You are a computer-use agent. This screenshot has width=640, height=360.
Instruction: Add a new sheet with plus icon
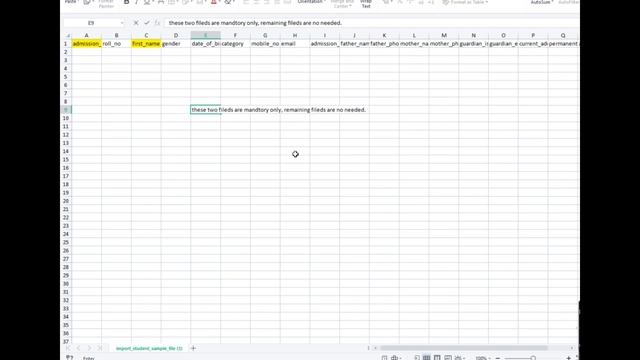tap(193, 348)
